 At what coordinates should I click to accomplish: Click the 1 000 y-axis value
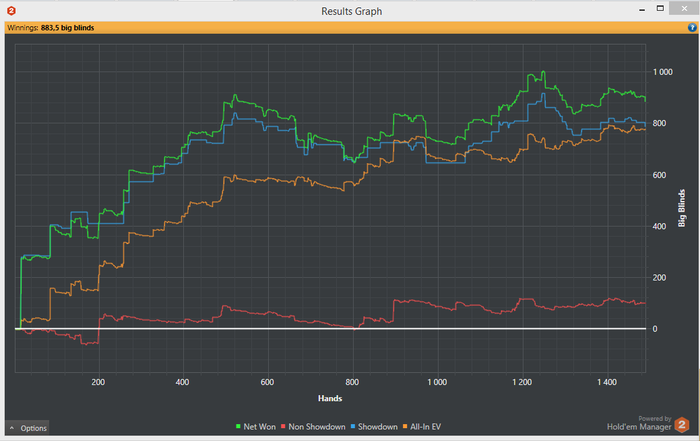tap(662, 72)
